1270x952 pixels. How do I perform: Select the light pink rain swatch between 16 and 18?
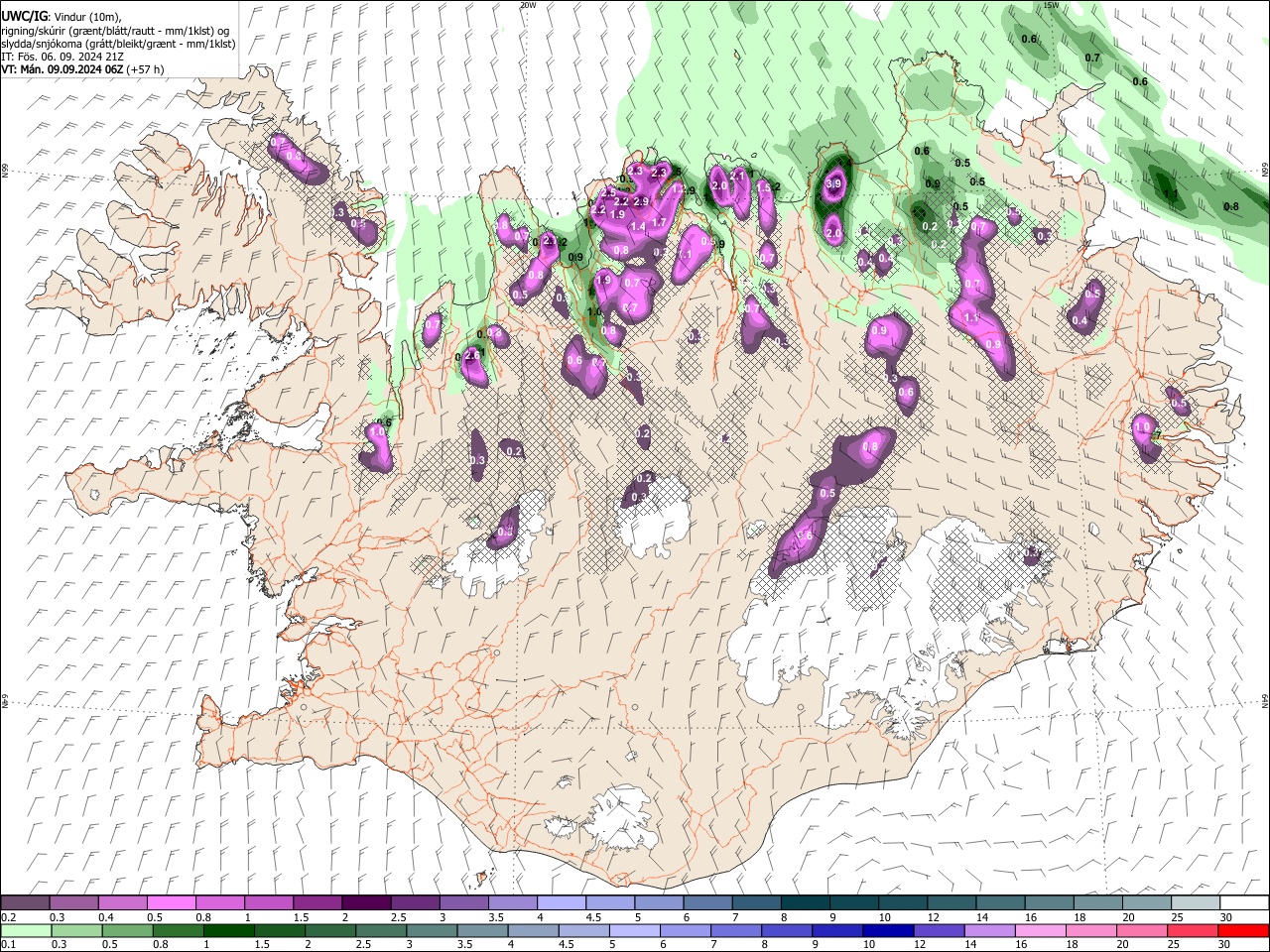click(1041, 930)
